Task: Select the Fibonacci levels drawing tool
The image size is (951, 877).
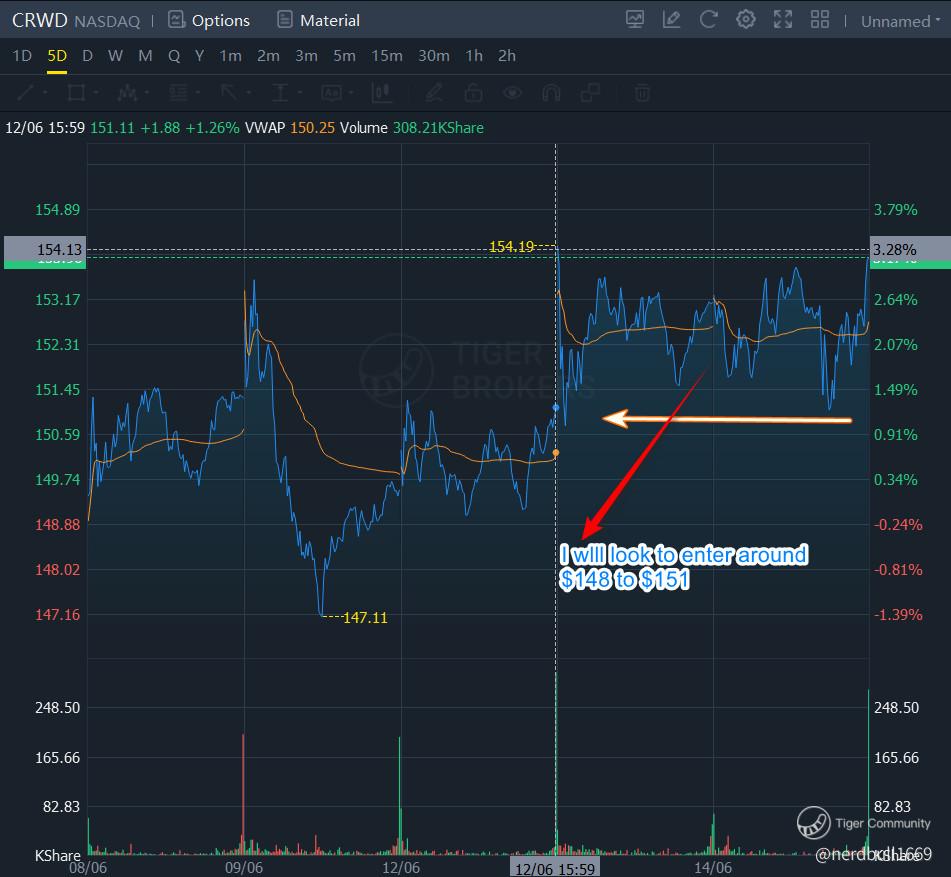Action: [178, 93]
